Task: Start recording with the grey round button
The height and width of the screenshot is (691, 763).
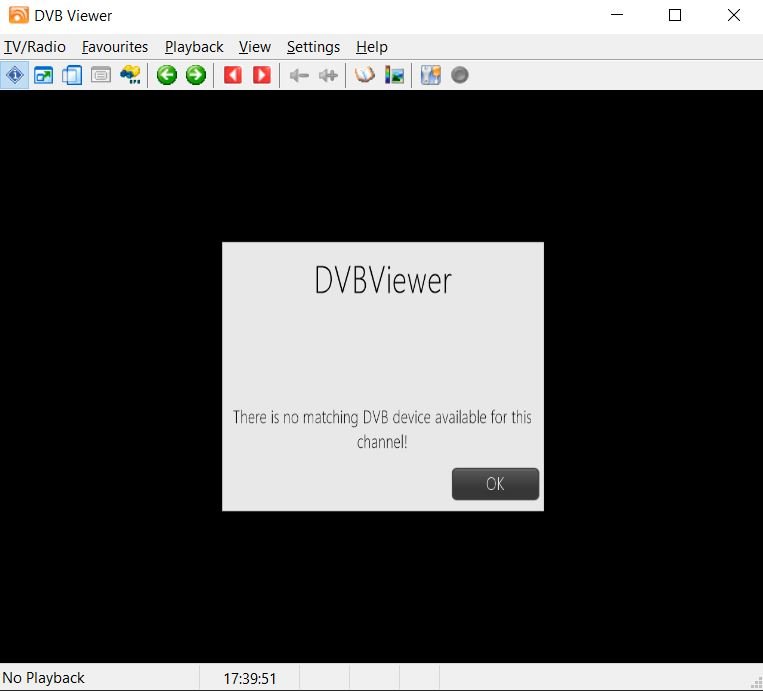Action: point(460,75)
